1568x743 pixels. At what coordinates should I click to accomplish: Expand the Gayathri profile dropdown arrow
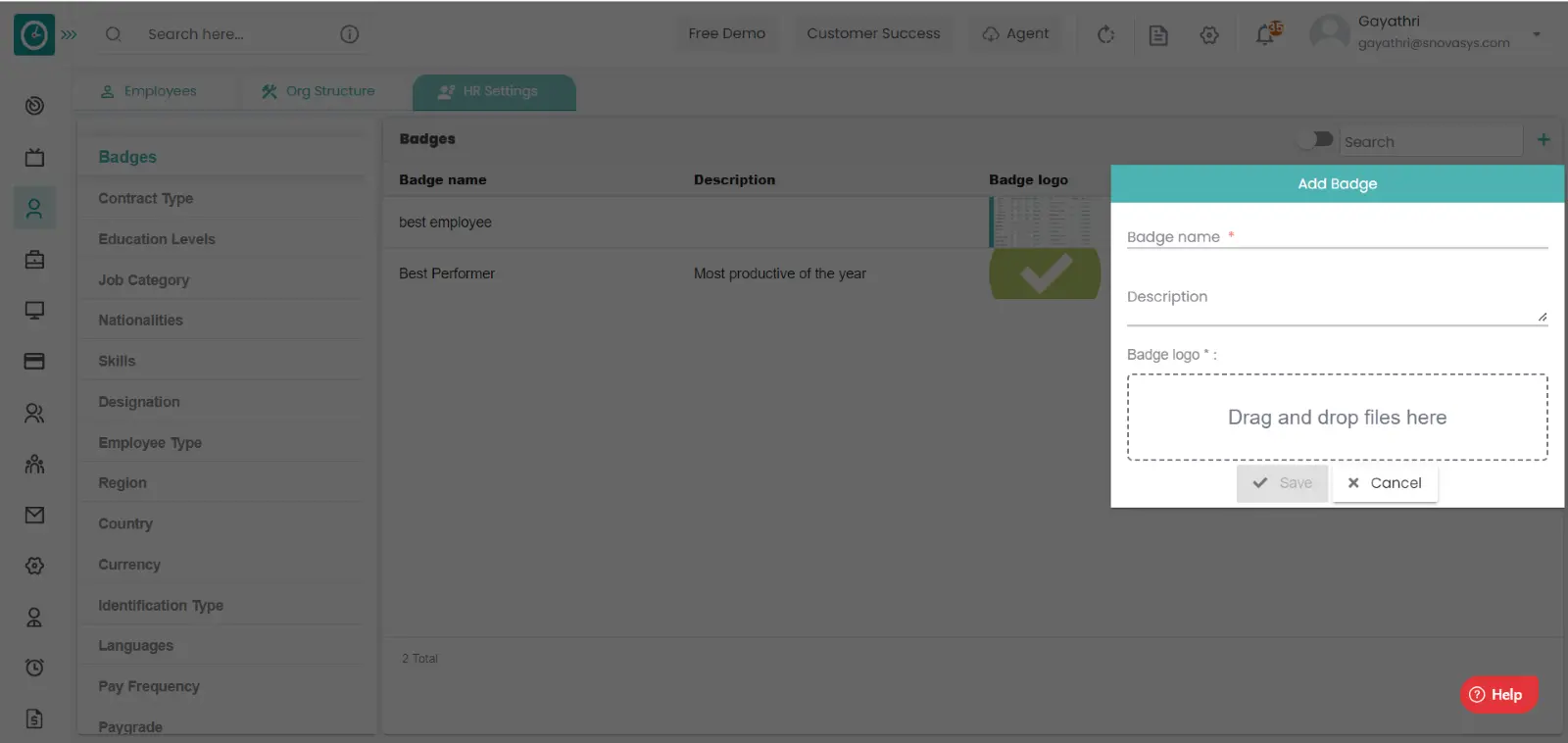coord(1537,34)
